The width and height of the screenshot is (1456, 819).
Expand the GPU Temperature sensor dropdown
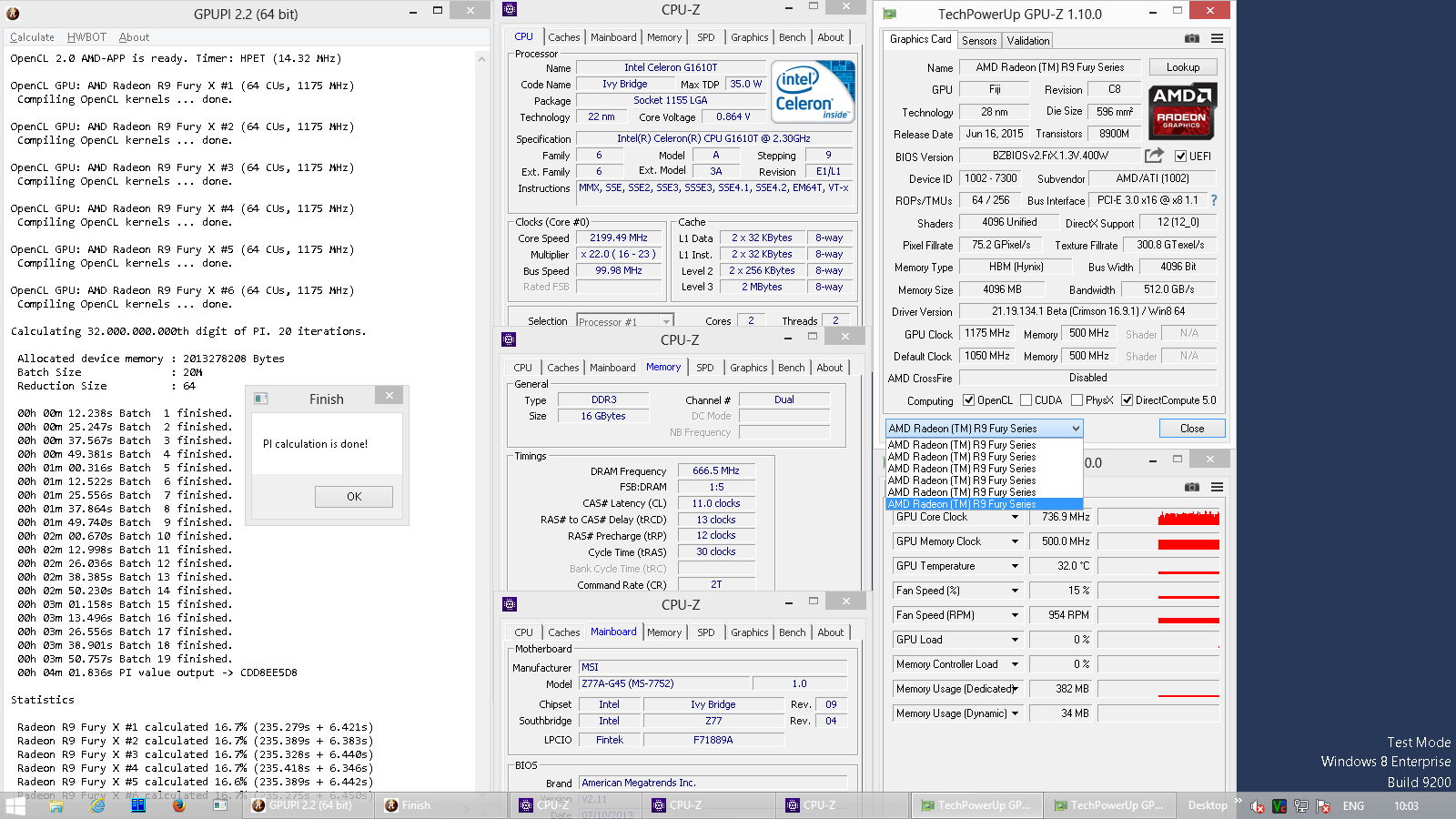click(1015, 566)
